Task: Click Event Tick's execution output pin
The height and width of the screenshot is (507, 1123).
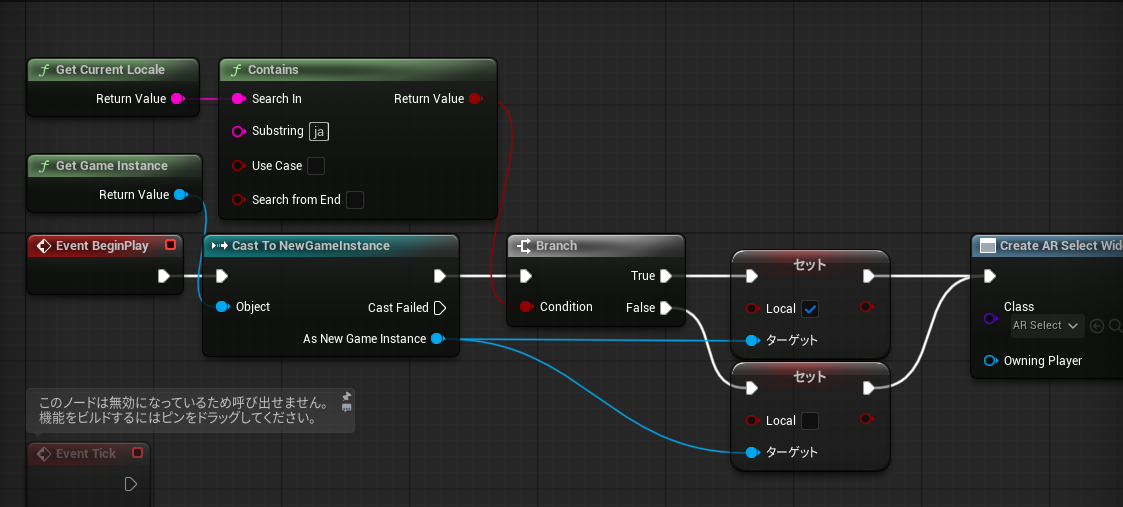Action: (x=130, y=485)
